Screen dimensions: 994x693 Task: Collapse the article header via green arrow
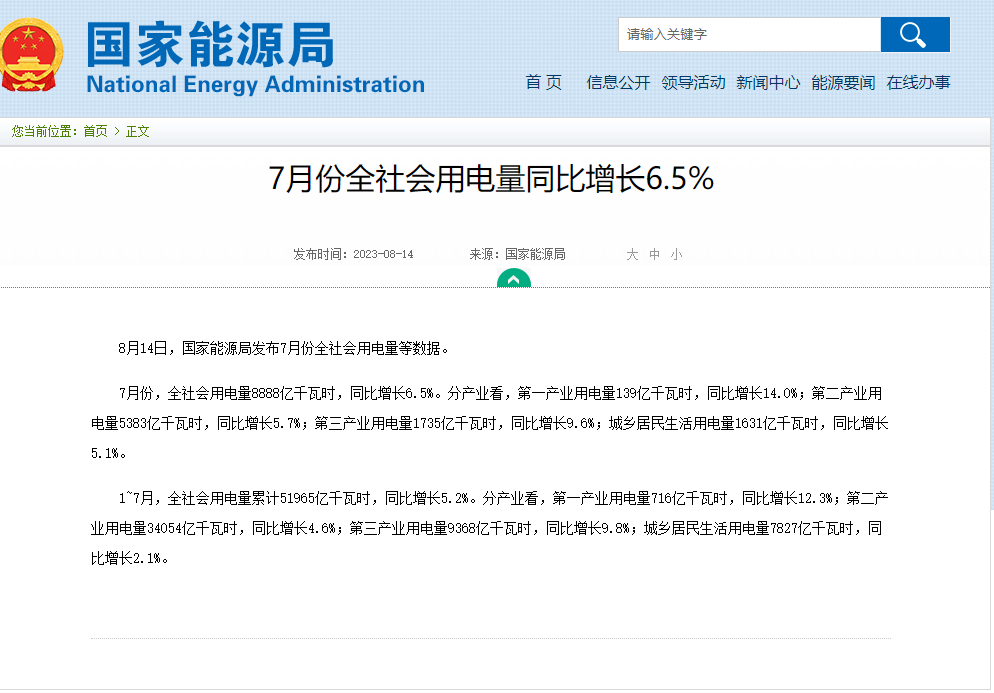pyautogui.click(x=513, y=280)
